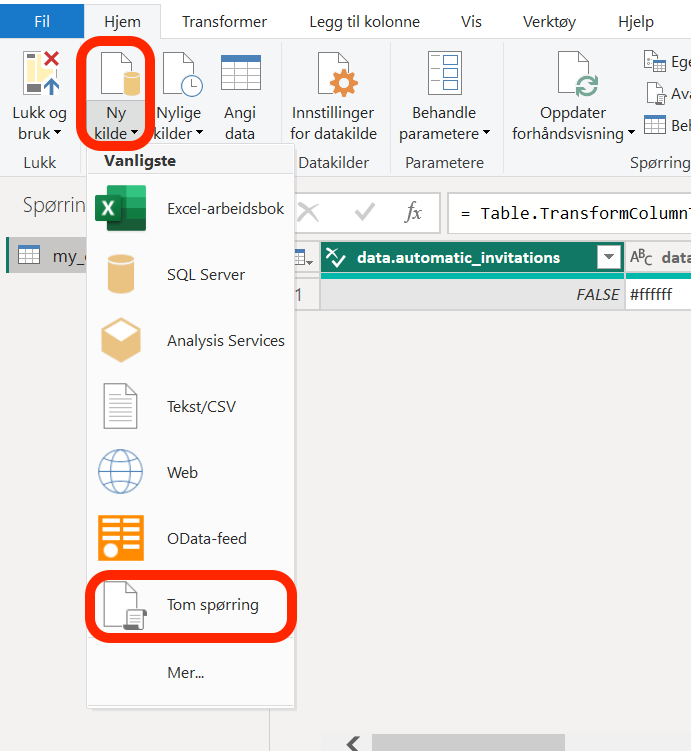
Task: Select the my_ query in the queries pane
Action: pyautogui.click(x=47, y=256)
